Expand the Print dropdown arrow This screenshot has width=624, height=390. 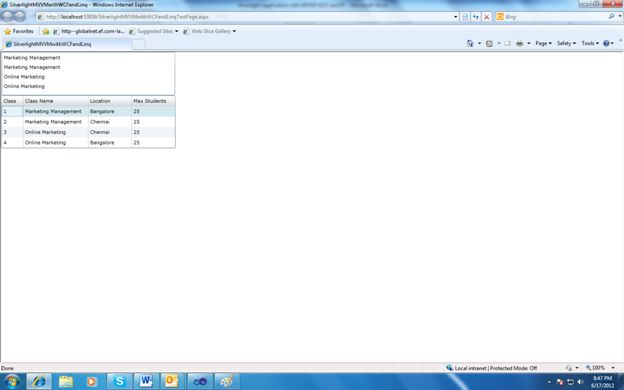(x=529, y=43)
